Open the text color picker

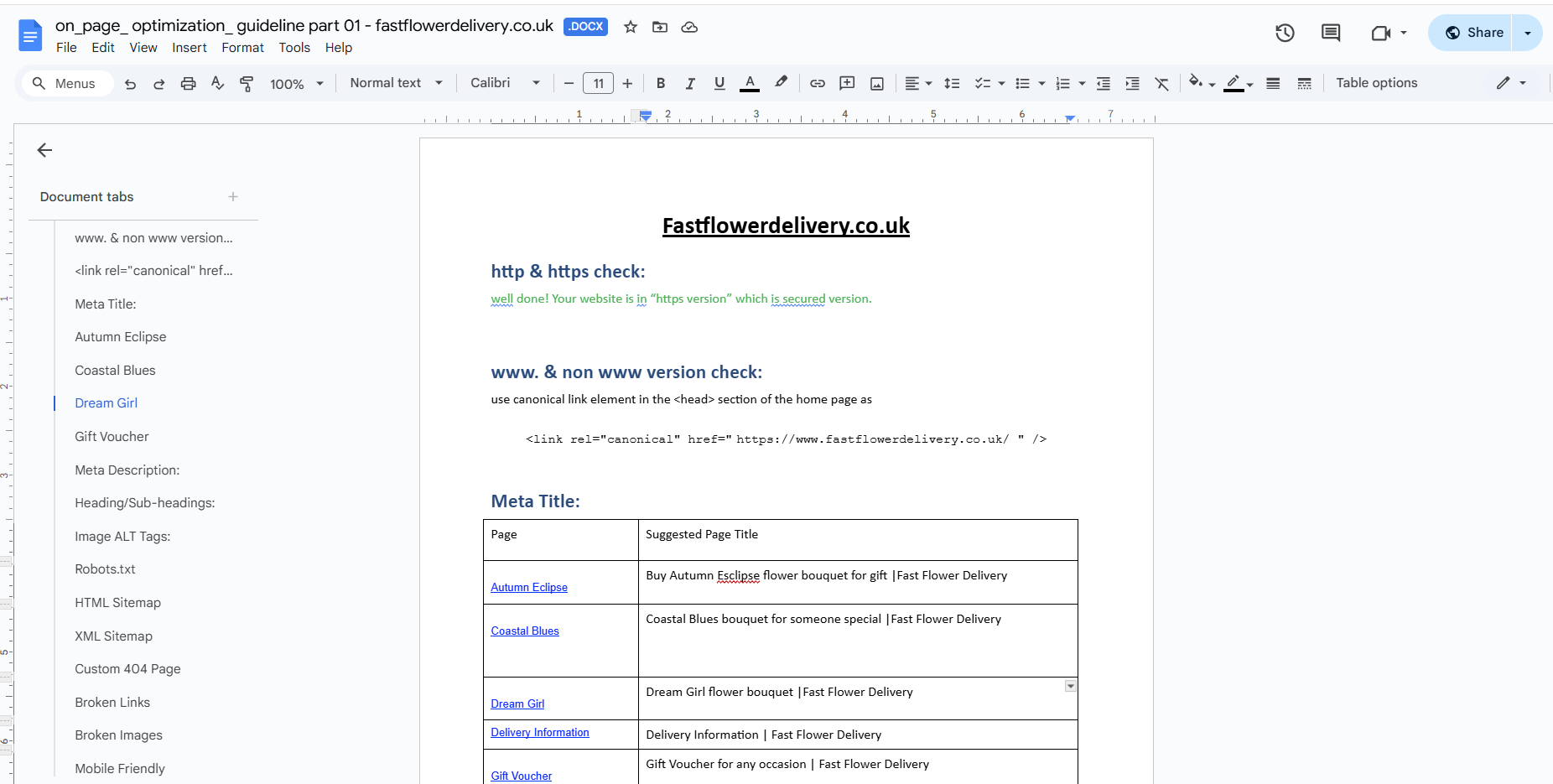[x=750, y=83]
